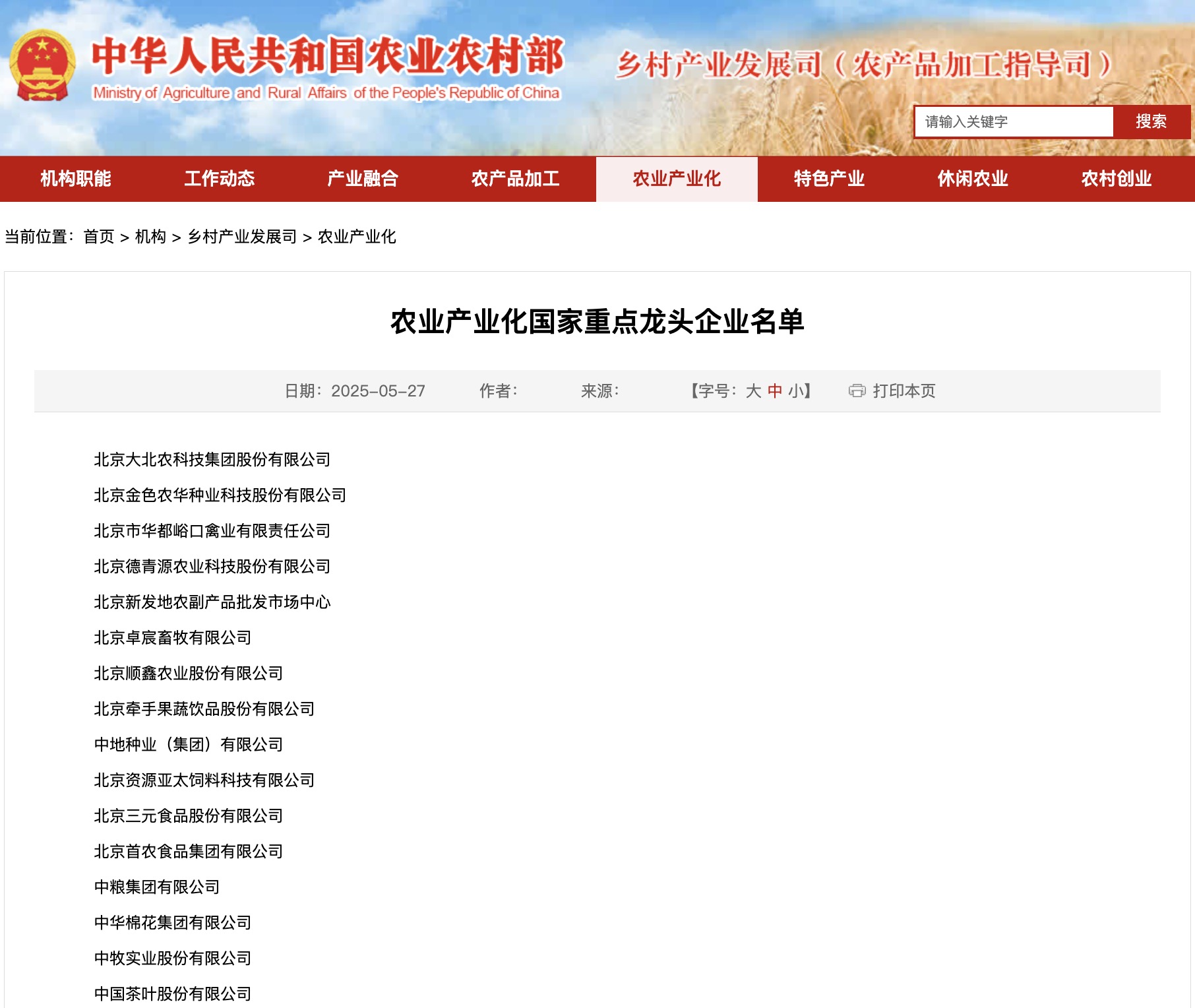Select the 农业产业化 tab
The height and width of the screenshot is (1008, 1195).
pyautogui.click(x=677, y=179)
